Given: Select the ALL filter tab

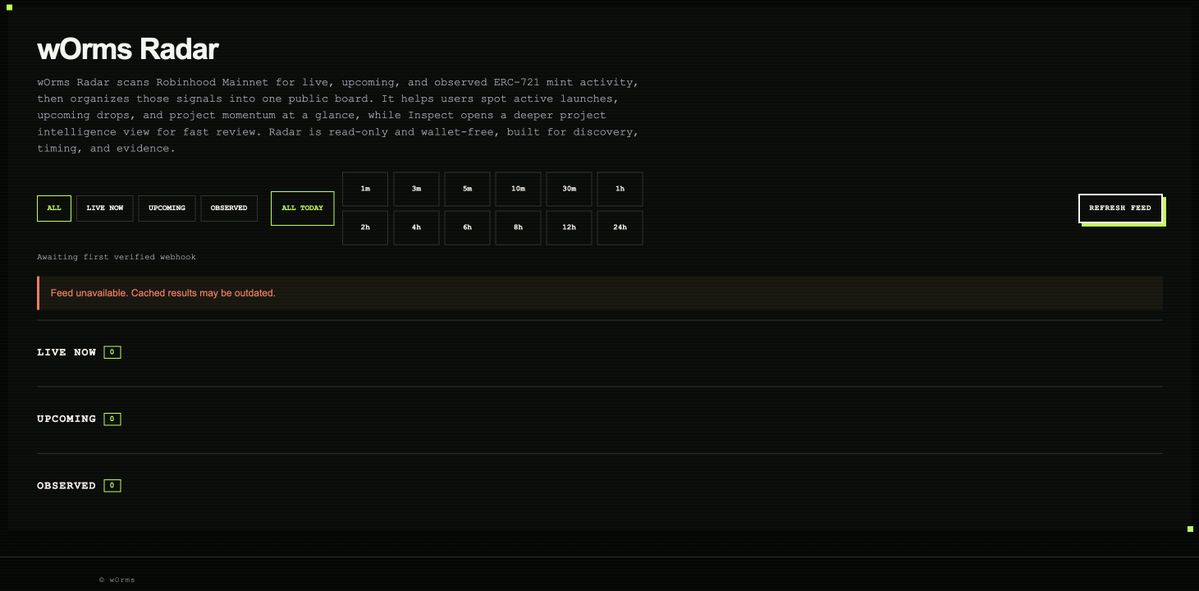Looking at the screenshot, I should (54, 208).
